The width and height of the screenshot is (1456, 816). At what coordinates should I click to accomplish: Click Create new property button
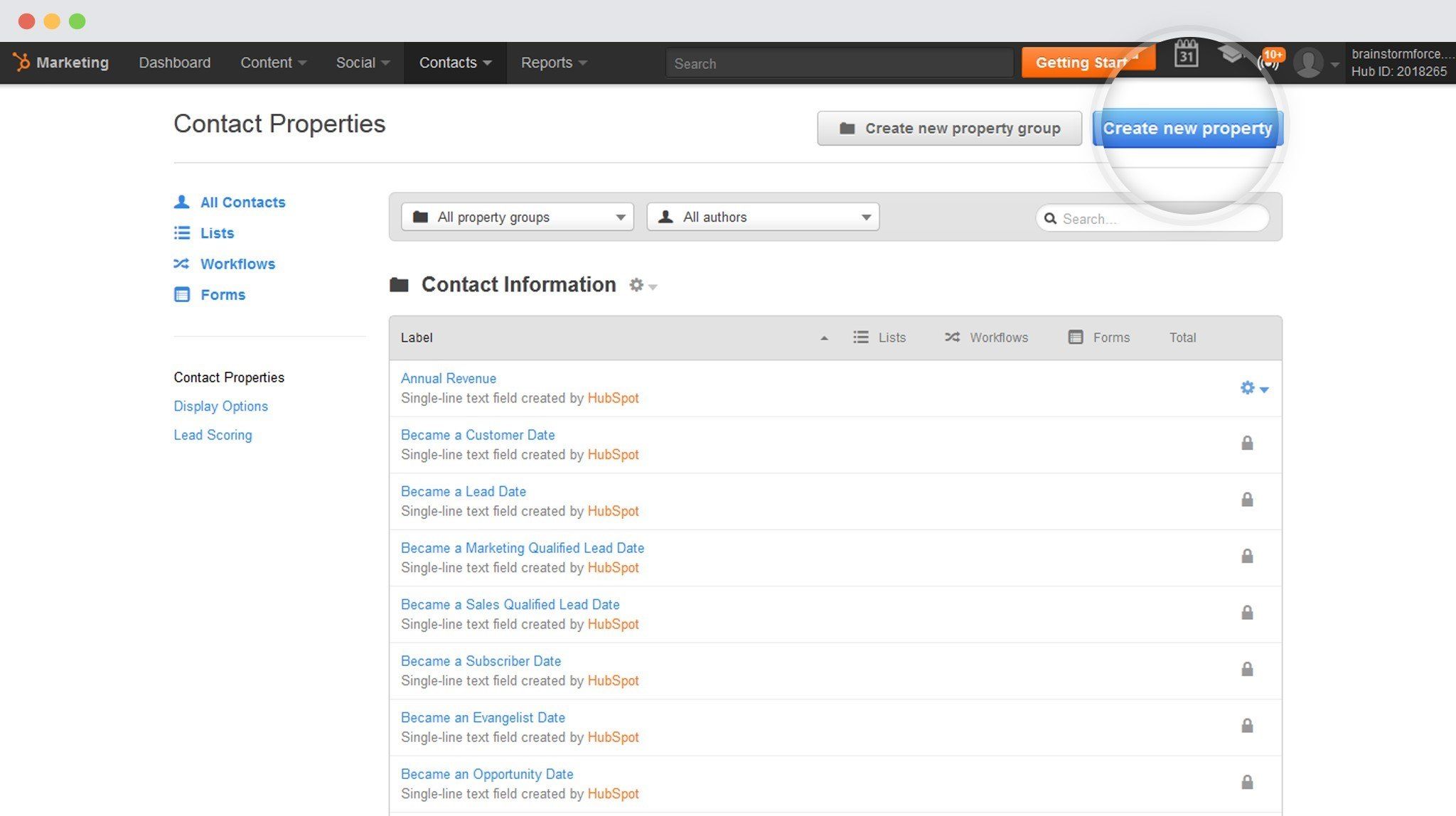[x=1187, y=128]
